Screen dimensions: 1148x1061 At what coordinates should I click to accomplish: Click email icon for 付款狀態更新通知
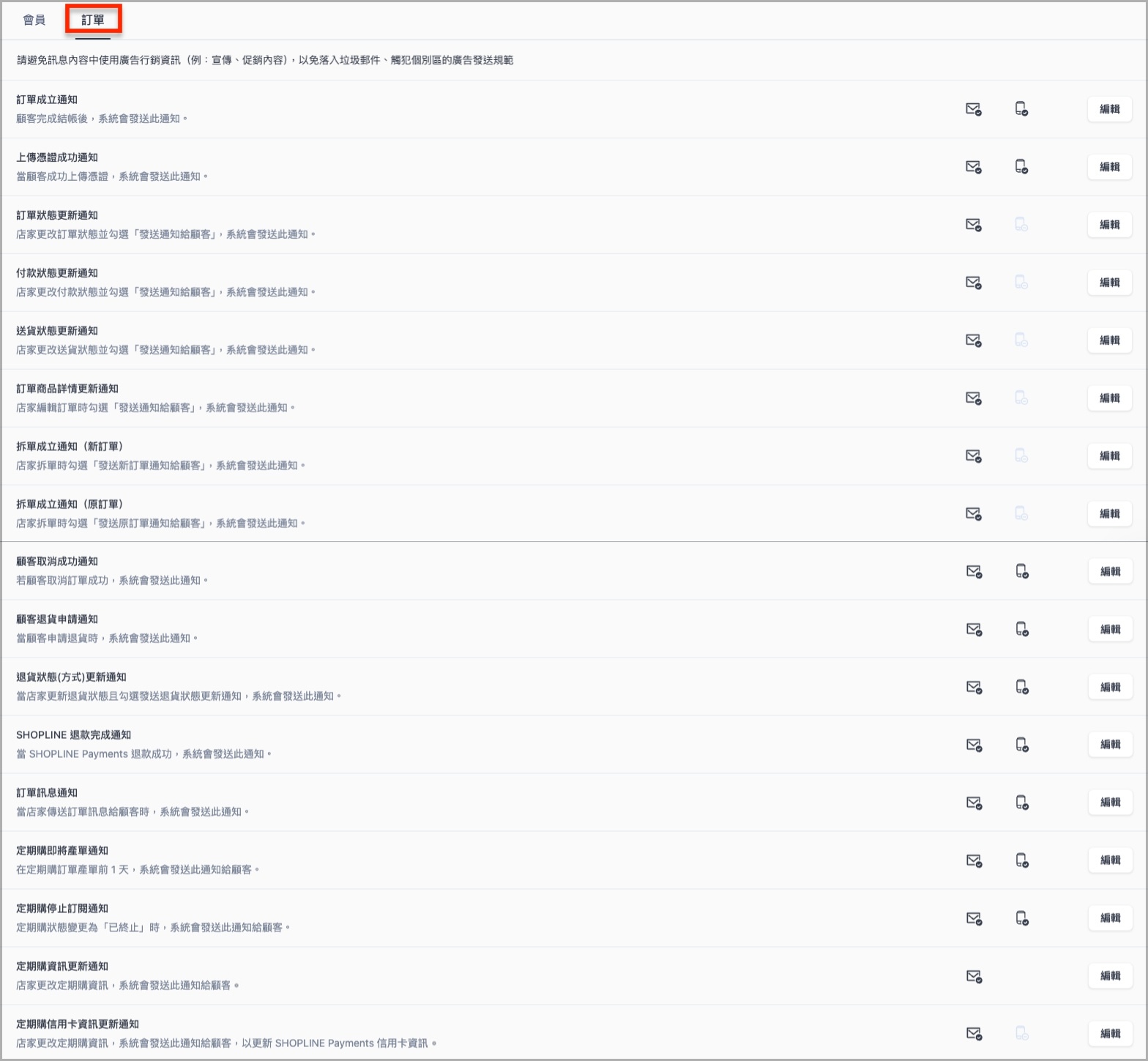click(x=973, y=283)
